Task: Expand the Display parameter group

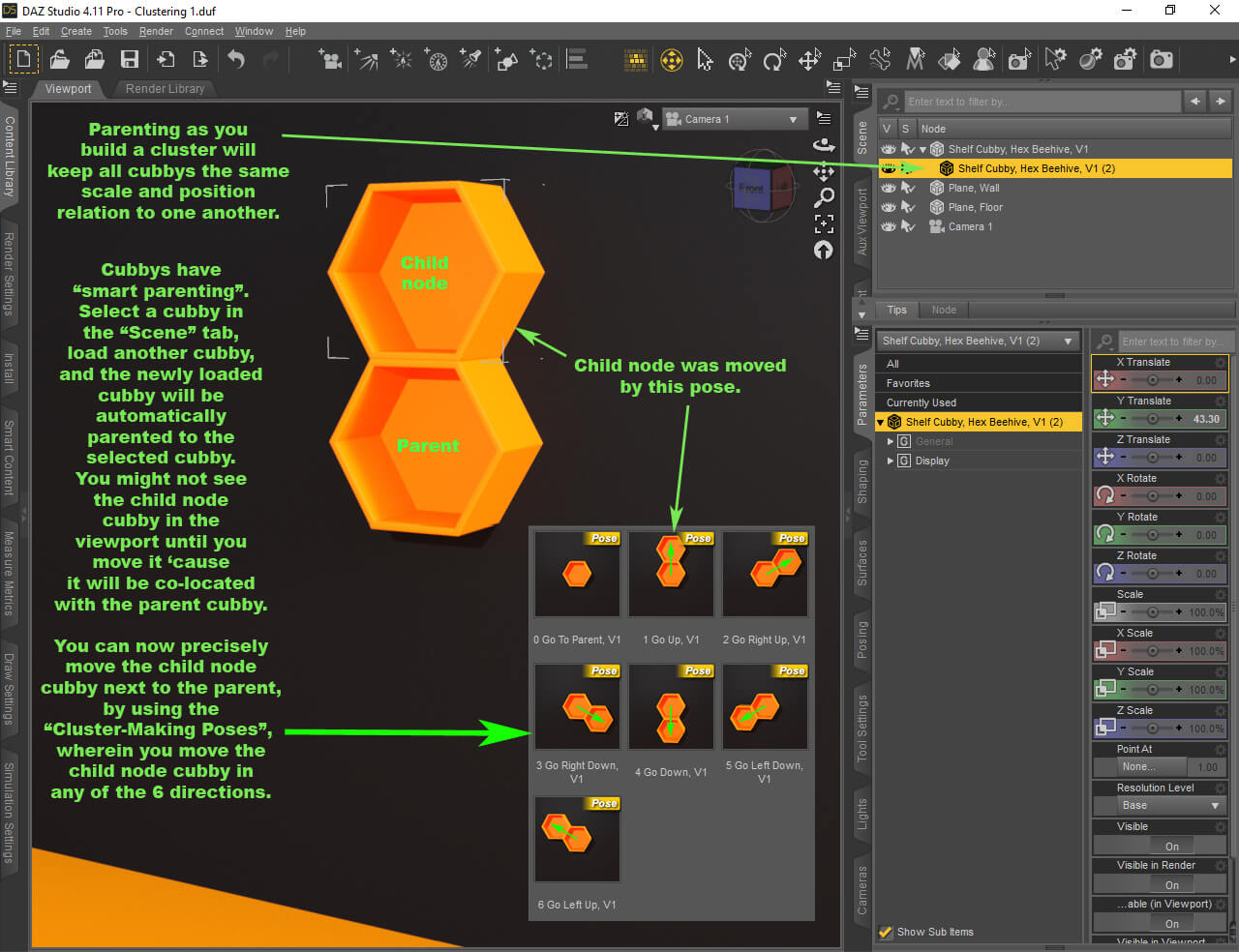Action: [891, 461]
